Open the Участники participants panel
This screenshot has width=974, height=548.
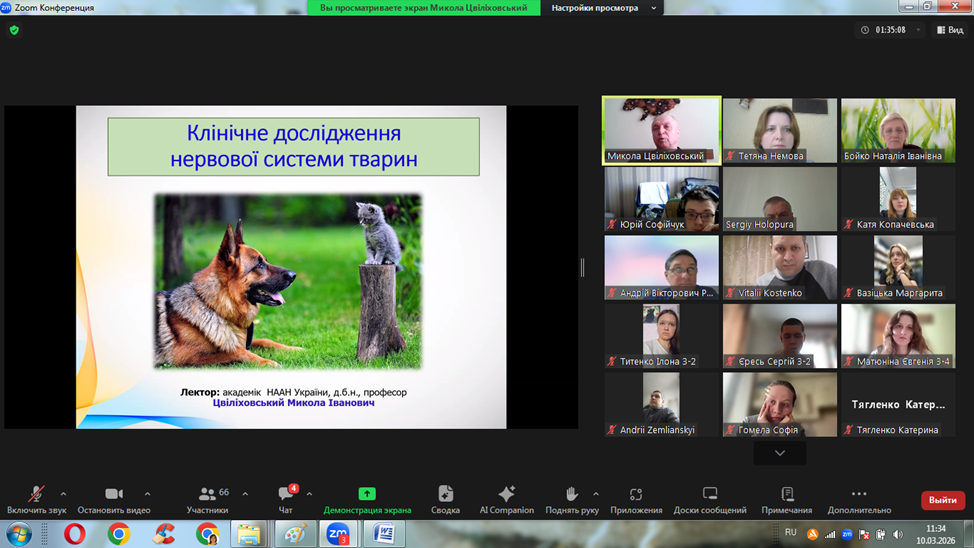pyautogui.click(x=207, y=499)
